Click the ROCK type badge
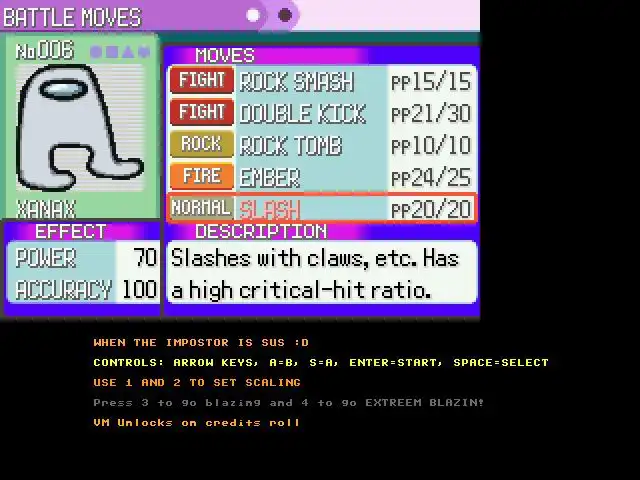Screen dimensions: 640x480 coord(202,144)
